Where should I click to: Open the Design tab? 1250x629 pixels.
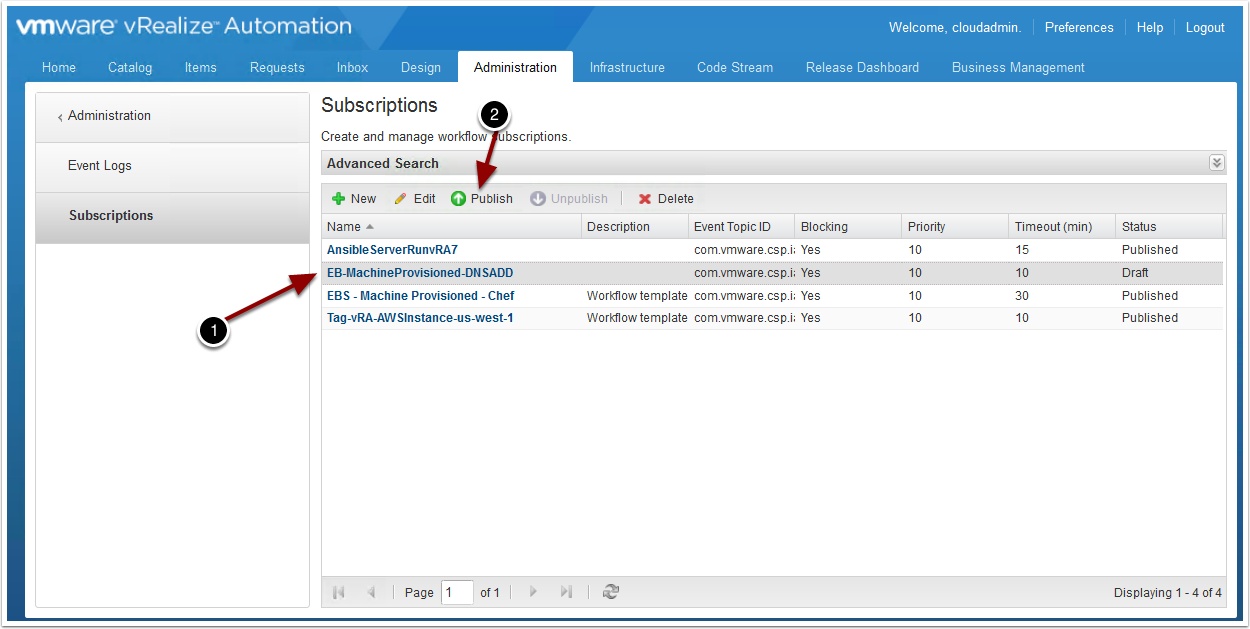[421, 67]
